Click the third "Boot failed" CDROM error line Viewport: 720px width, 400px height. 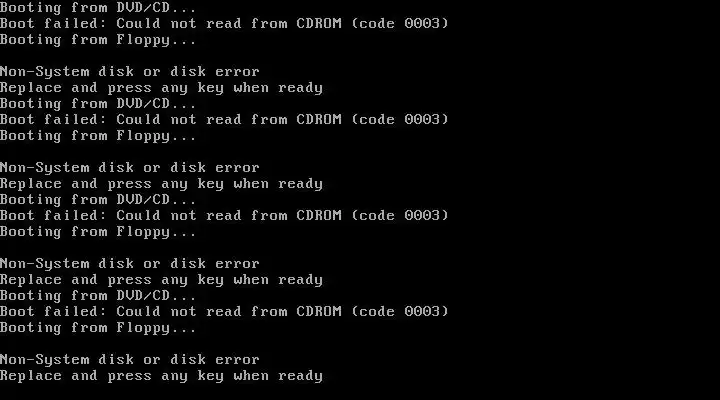224,215
